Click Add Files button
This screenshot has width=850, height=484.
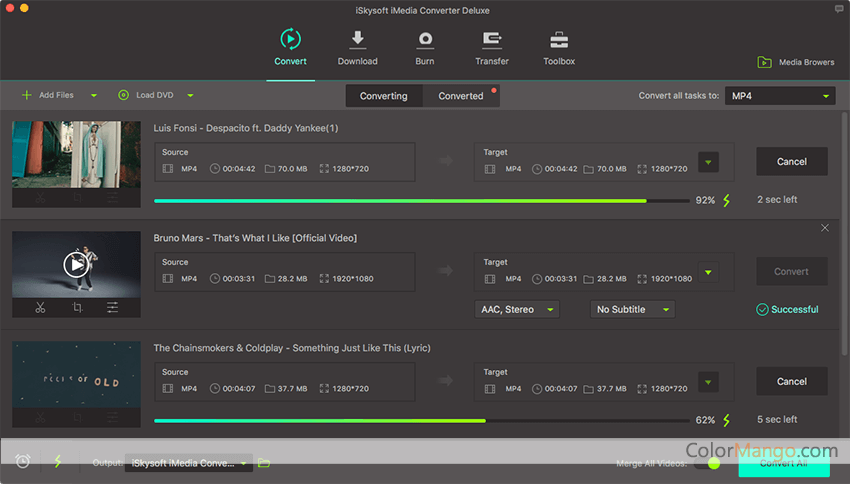click(48, 96)
